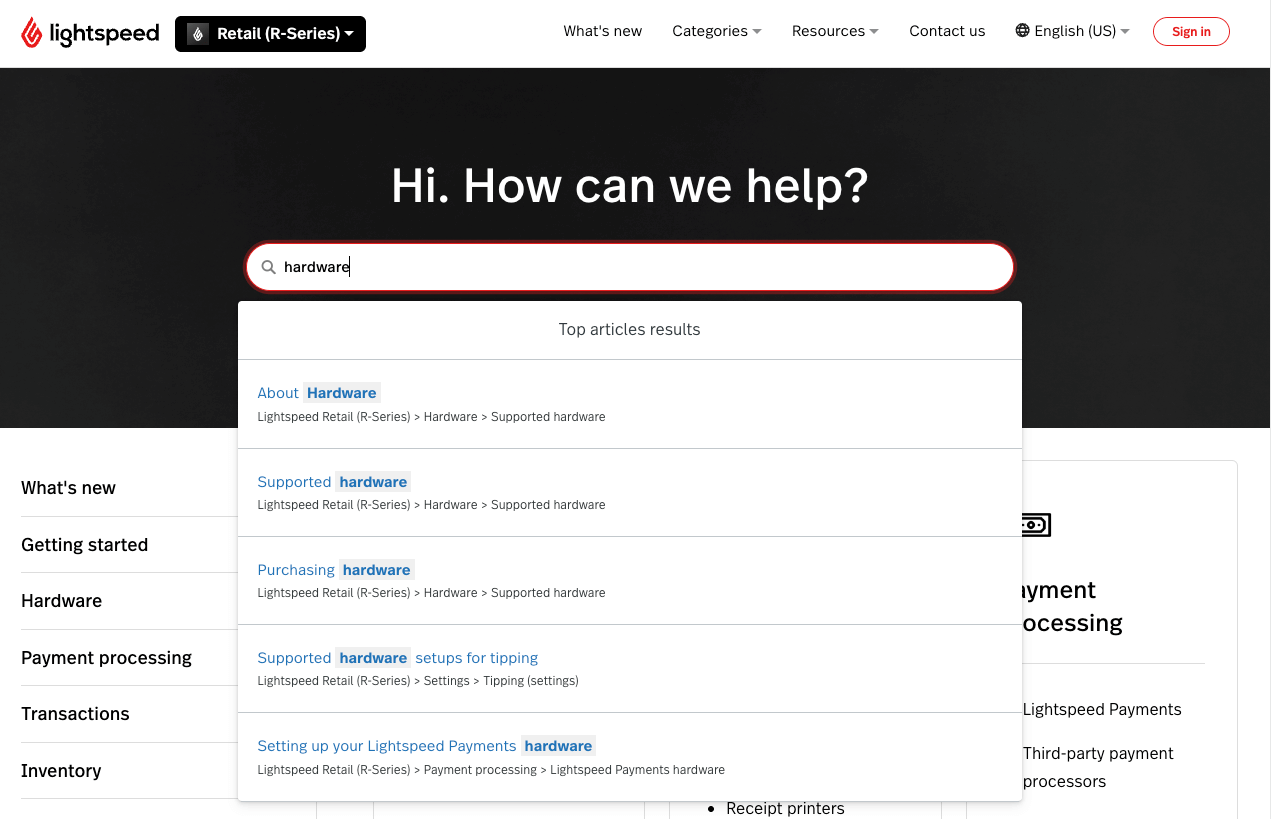The height and width of the screenshot is (819, 1271).
Task: Click the payment processing cash icon
Action: click(x=1034, y=524)
